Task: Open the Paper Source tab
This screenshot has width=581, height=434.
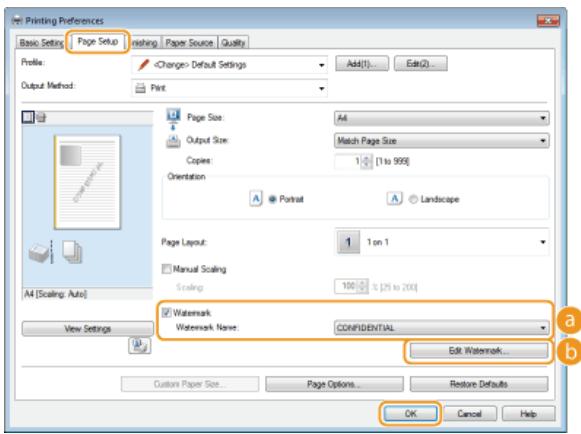Action: [189, 43]
